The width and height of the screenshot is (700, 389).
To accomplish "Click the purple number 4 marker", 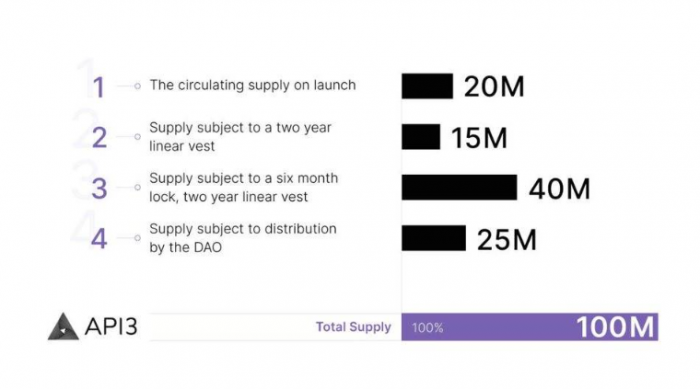I will coord(99,239).
